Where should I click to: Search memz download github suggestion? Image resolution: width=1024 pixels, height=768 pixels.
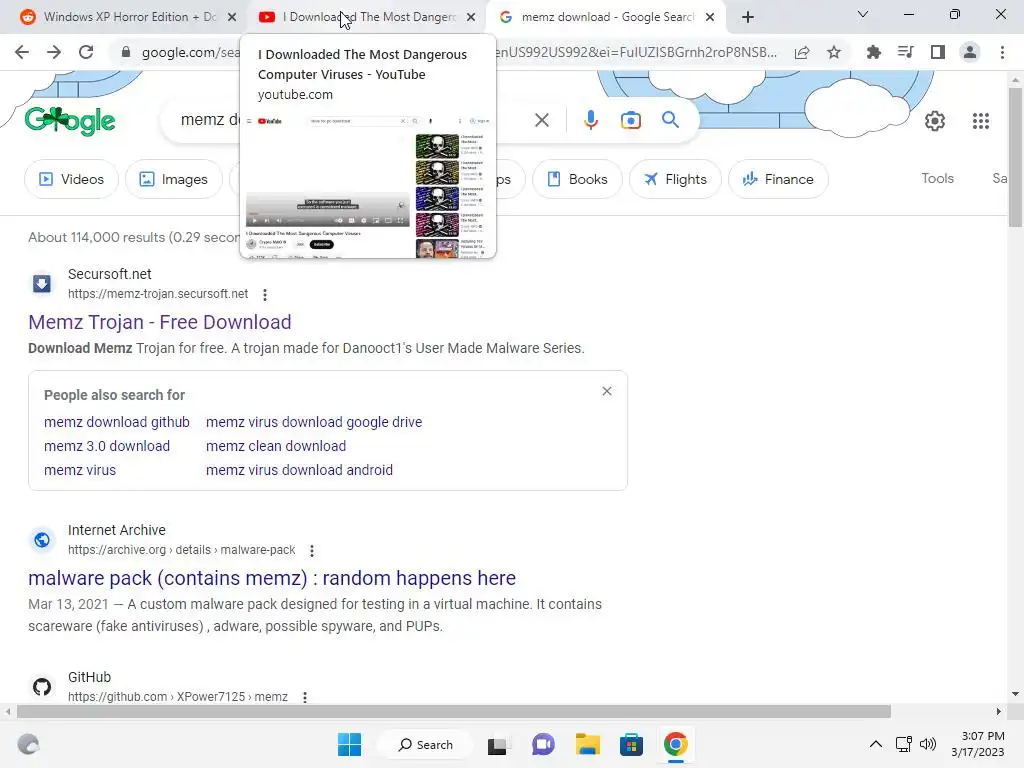[117, 422]
